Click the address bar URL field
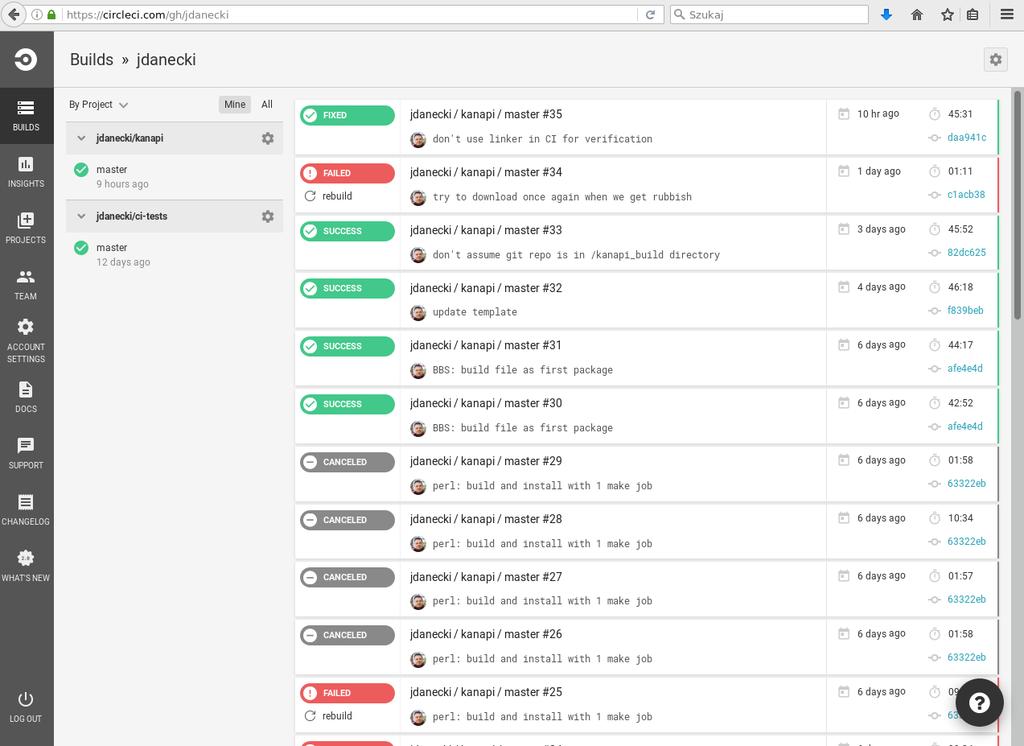1024x746 pixels. [349, 14]
